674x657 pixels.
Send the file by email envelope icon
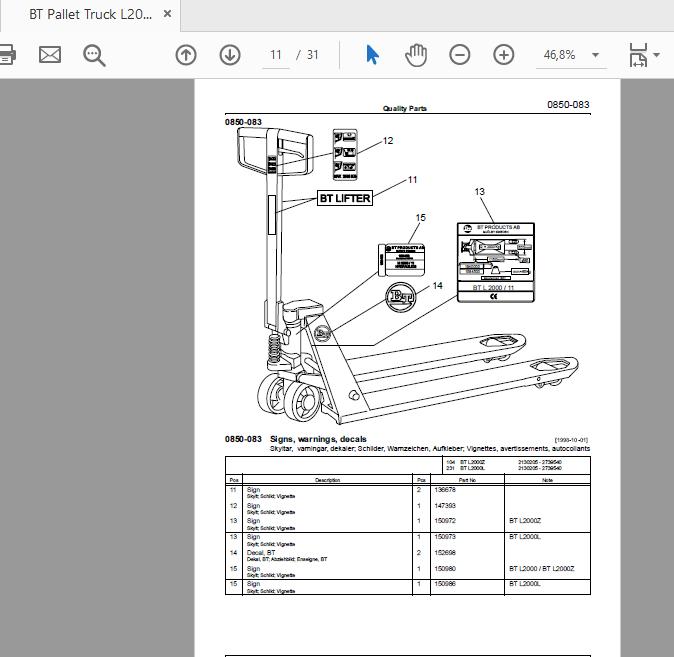coord(50,55)
